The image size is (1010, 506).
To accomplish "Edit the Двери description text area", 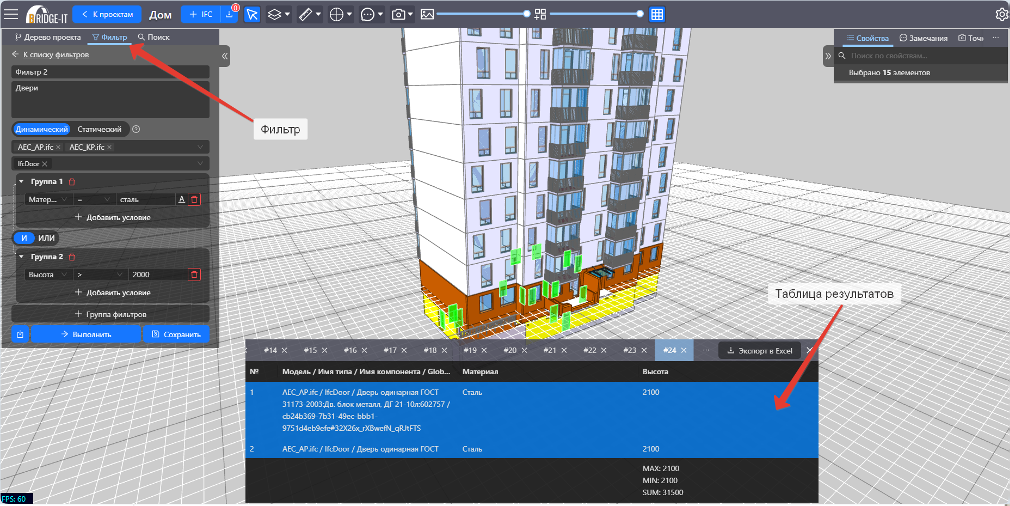I will click(110, 99).
